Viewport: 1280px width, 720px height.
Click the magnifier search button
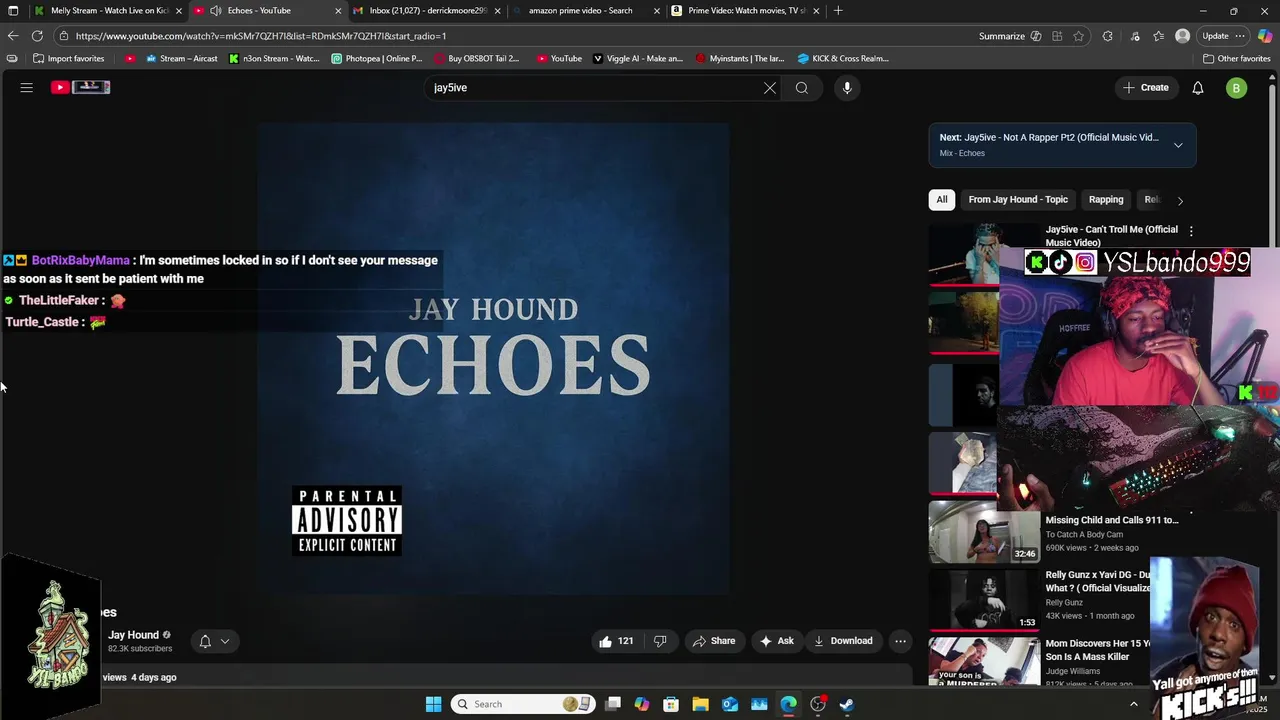click(x=802, y=88)
